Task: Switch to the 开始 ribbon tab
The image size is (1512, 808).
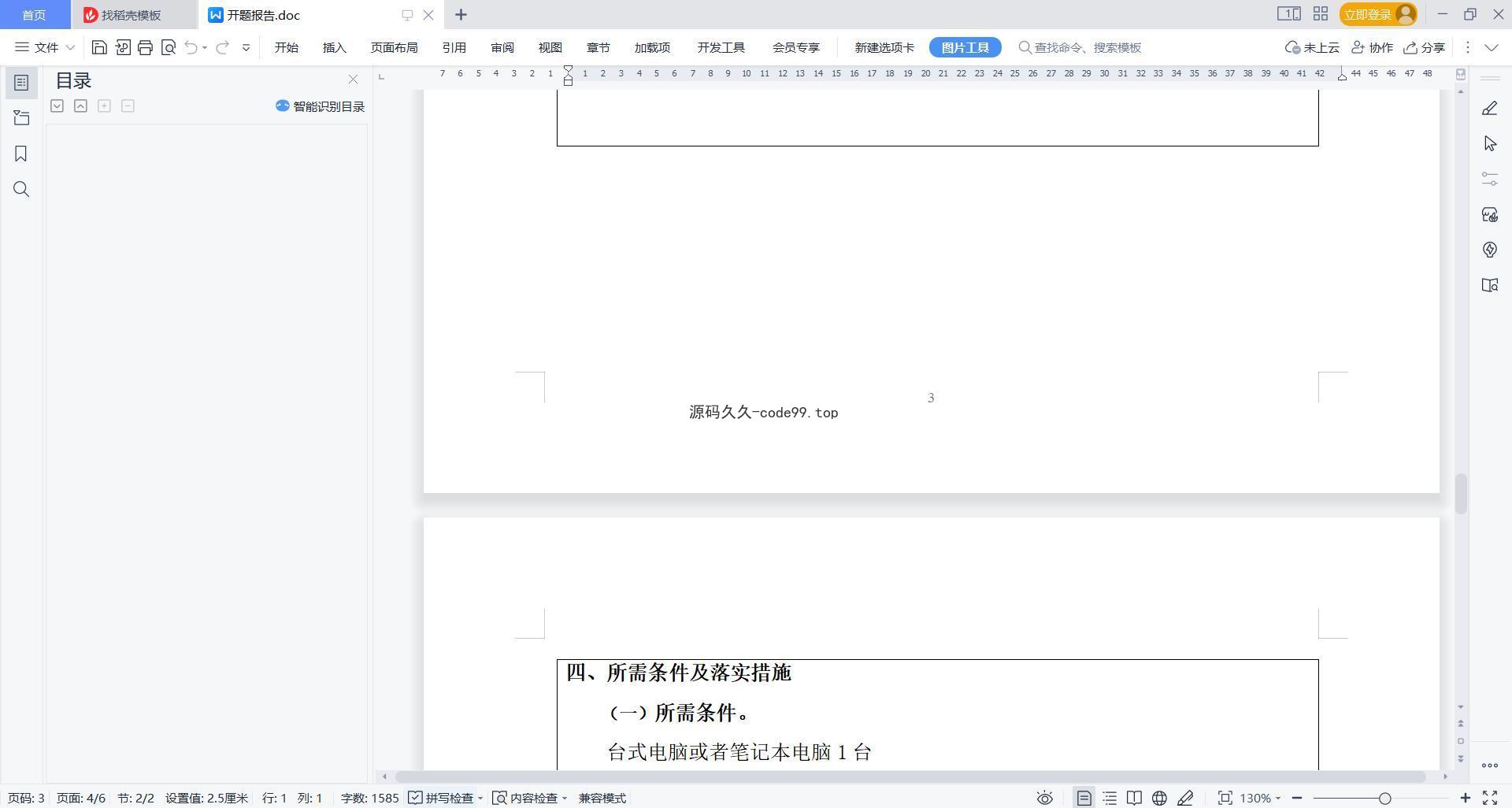Action: (x=287, y=47)
